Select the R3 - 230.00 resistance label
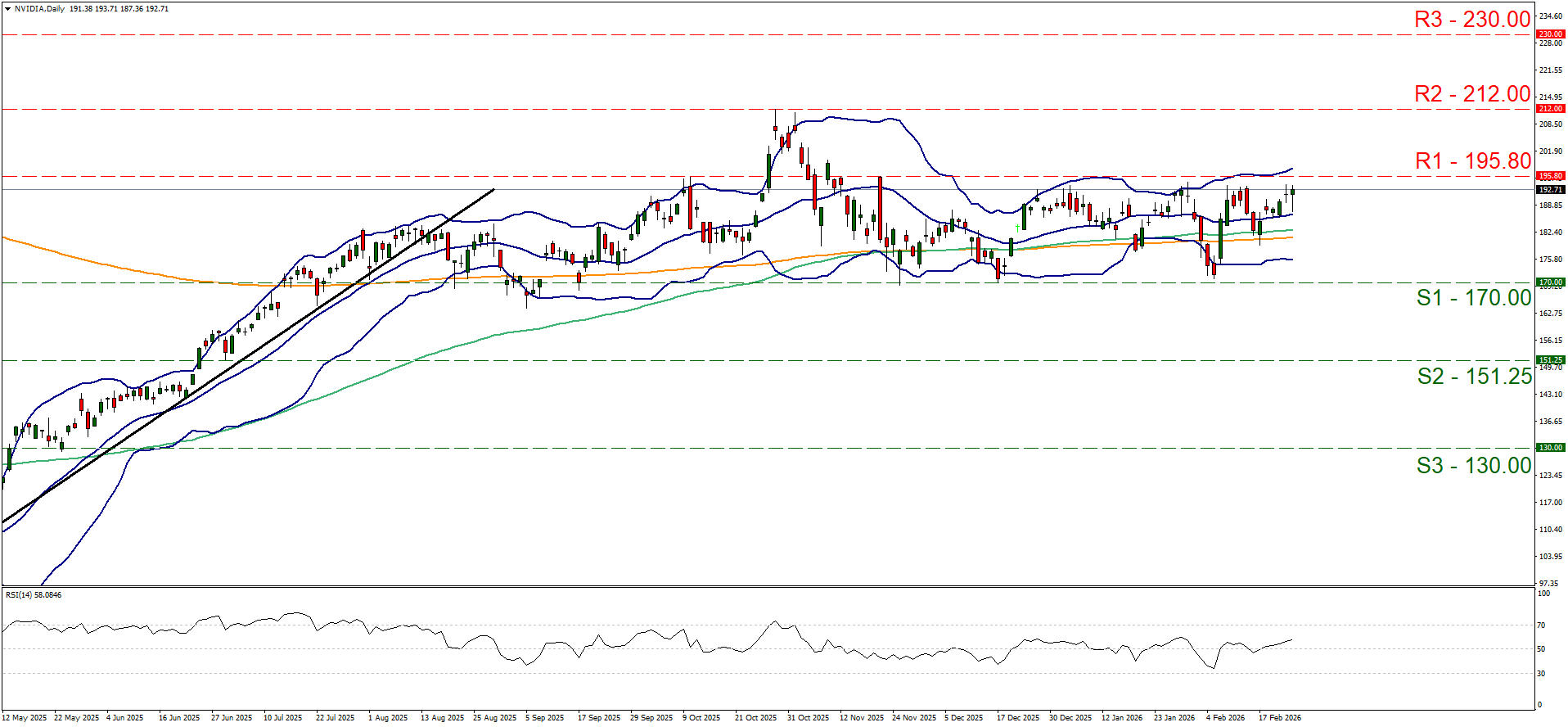Screen dimensions: 1568x727 pyautogui.click(x=1472, y=20)
